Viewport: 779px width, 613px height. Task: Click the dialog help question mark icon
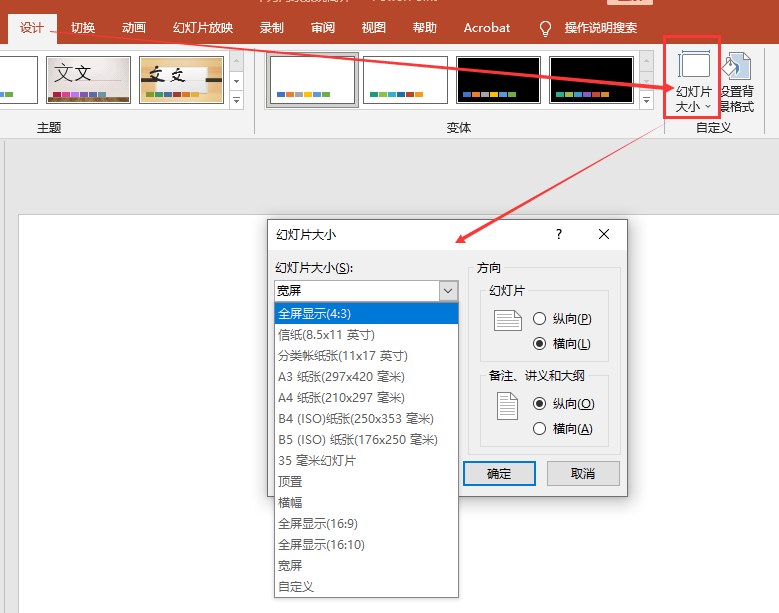(559, 234)
